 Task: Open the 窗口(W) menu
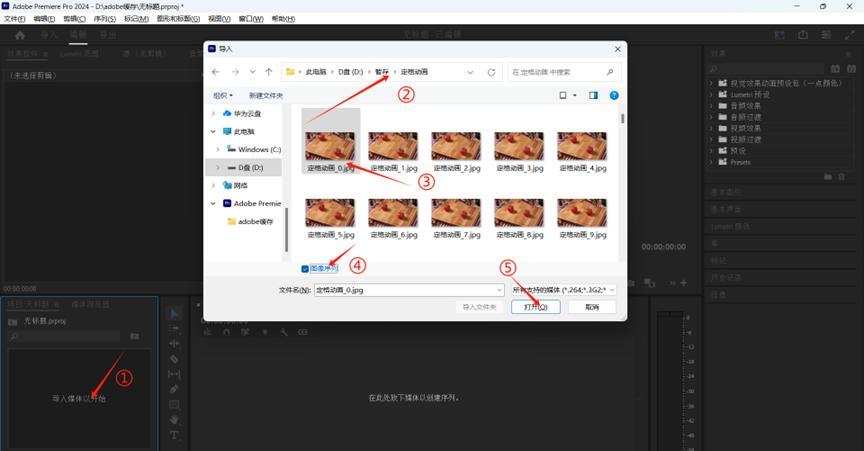[x=251, y=19]
